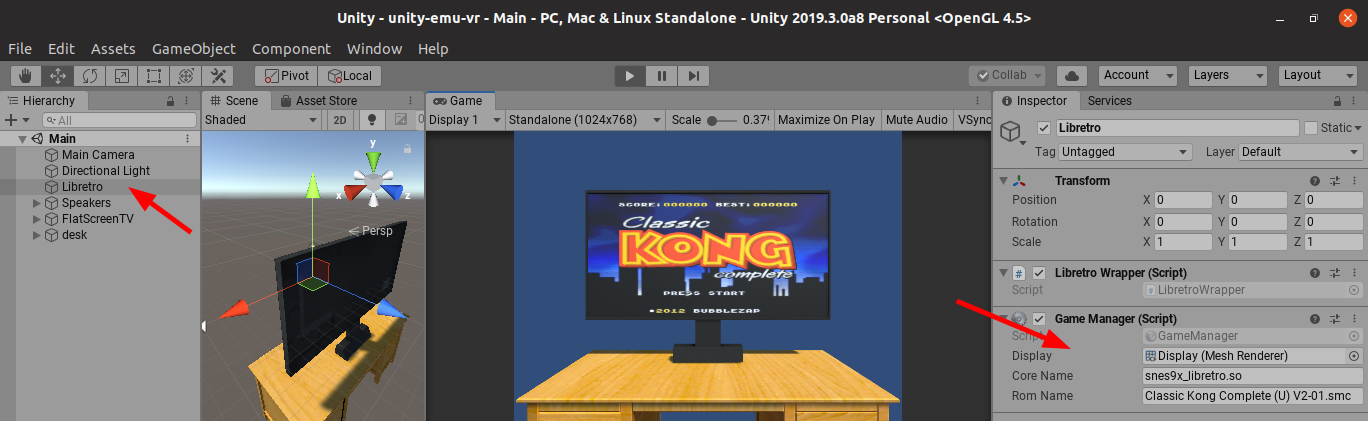Open the cloud services icon

point(1072,75)
